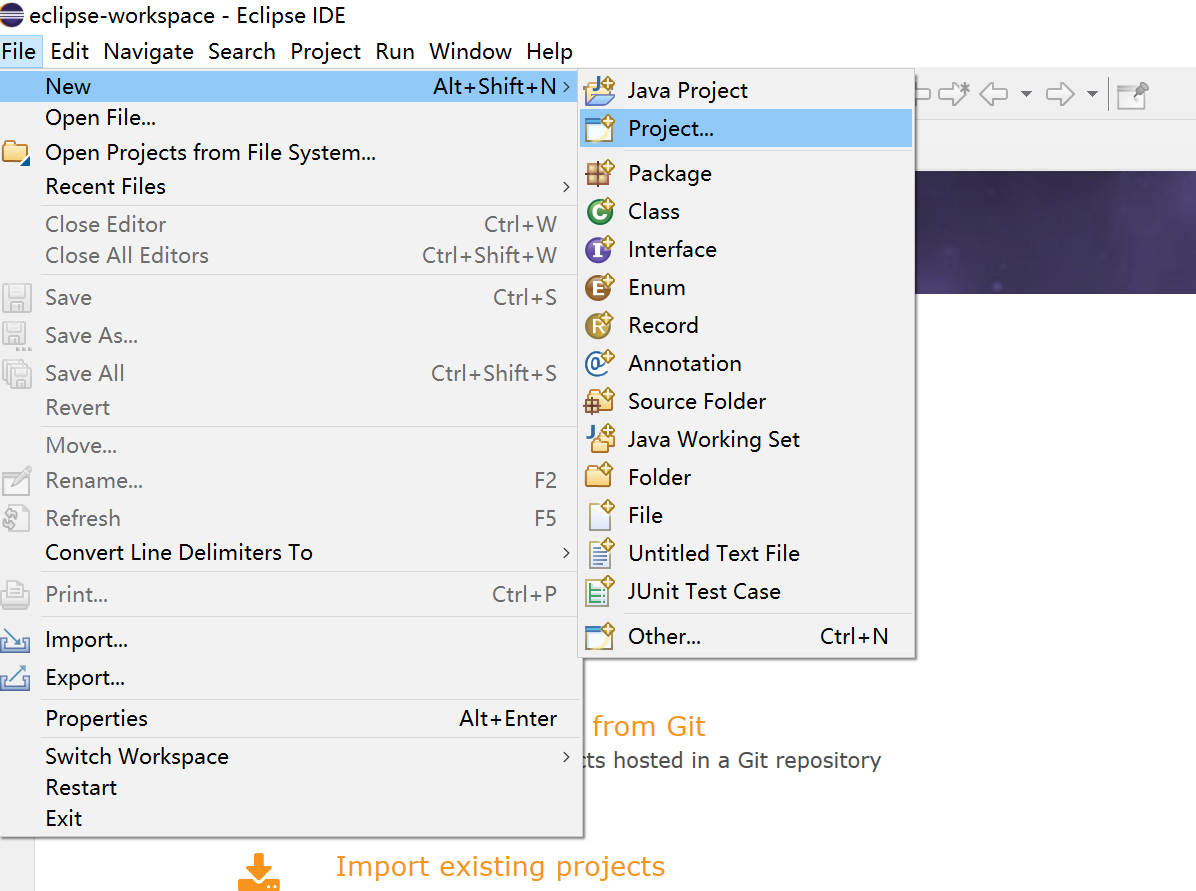Open the Navigate menu
Image resolution: width=1196 pixels, height=891 pixels.
coord(149,51)
